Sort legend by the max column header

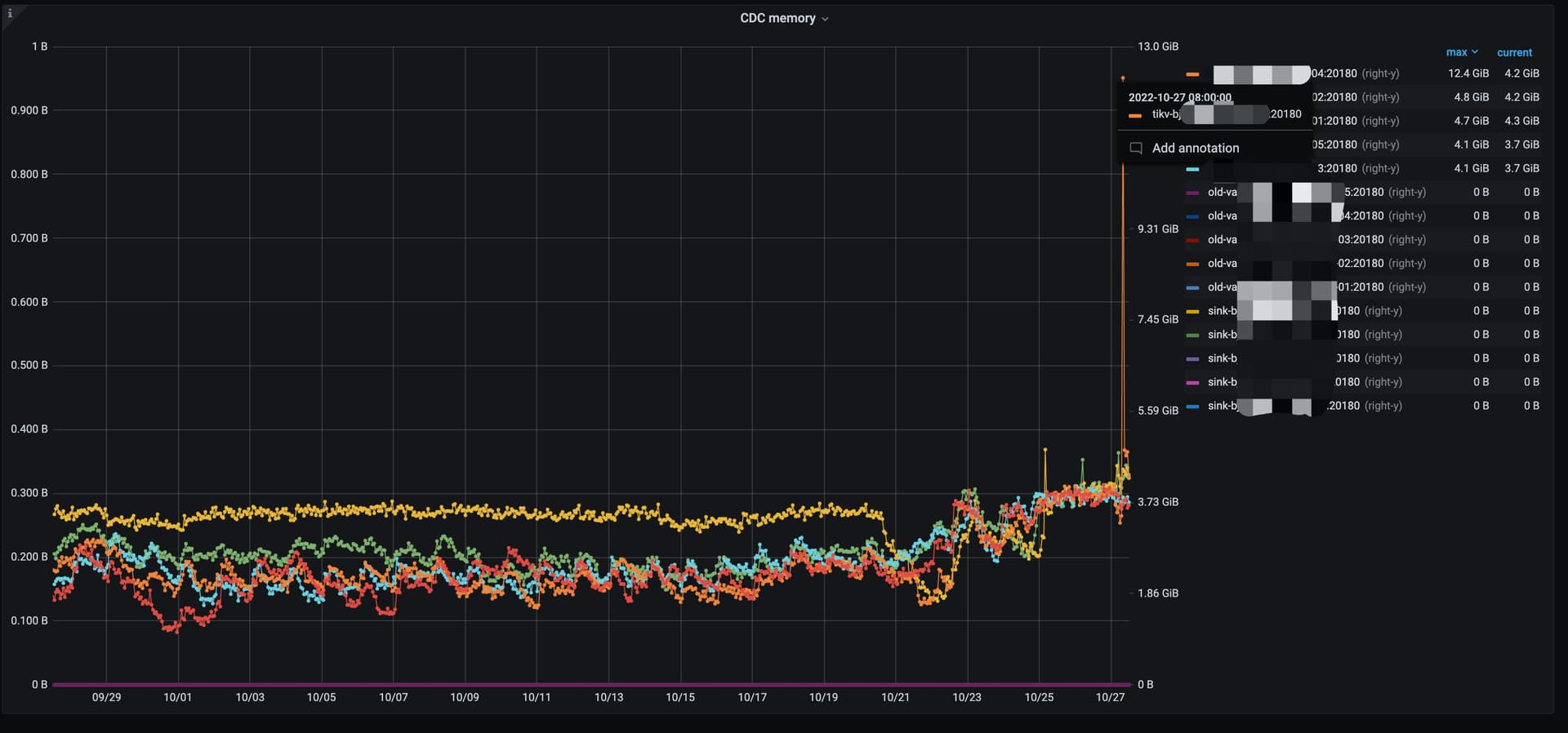click(1456, 52)
